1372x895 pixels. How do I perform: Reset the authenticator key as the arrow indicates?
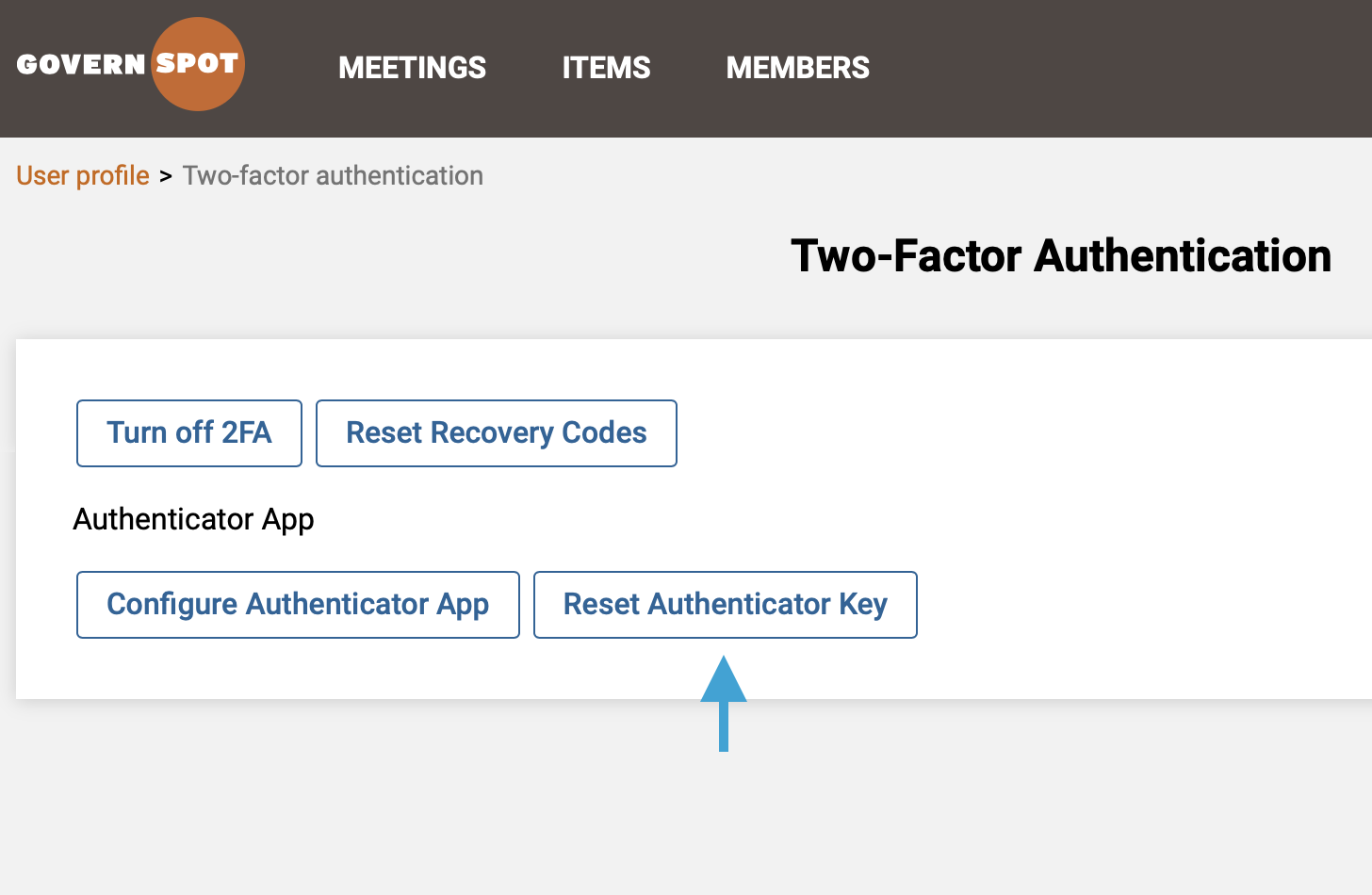coord(725,604)
